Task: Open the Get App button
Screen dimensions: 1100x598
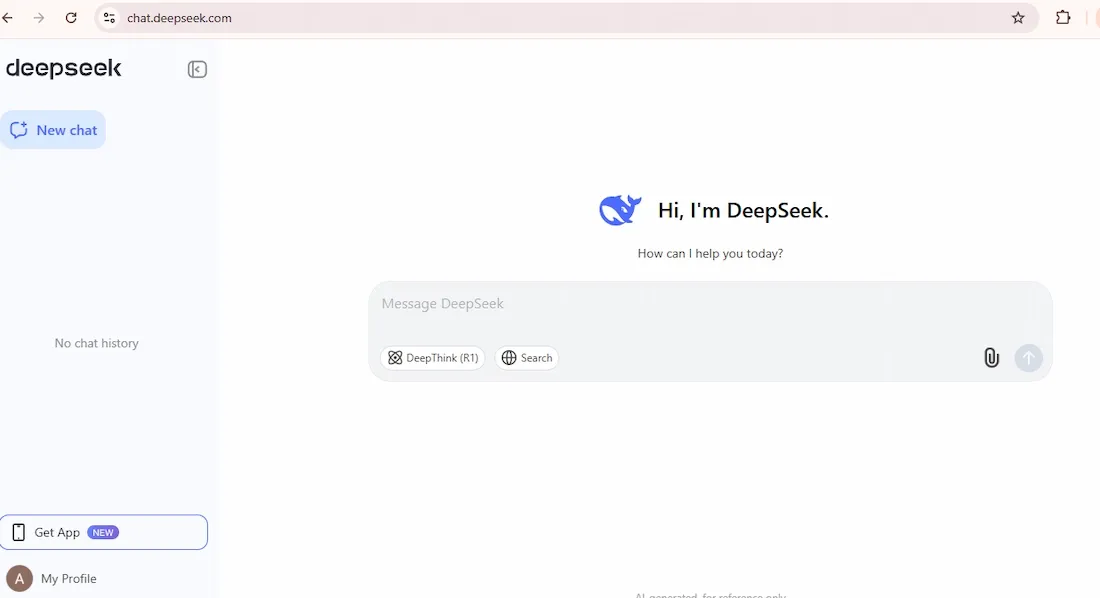Action: pyautogui.click(x=104, y=532)
